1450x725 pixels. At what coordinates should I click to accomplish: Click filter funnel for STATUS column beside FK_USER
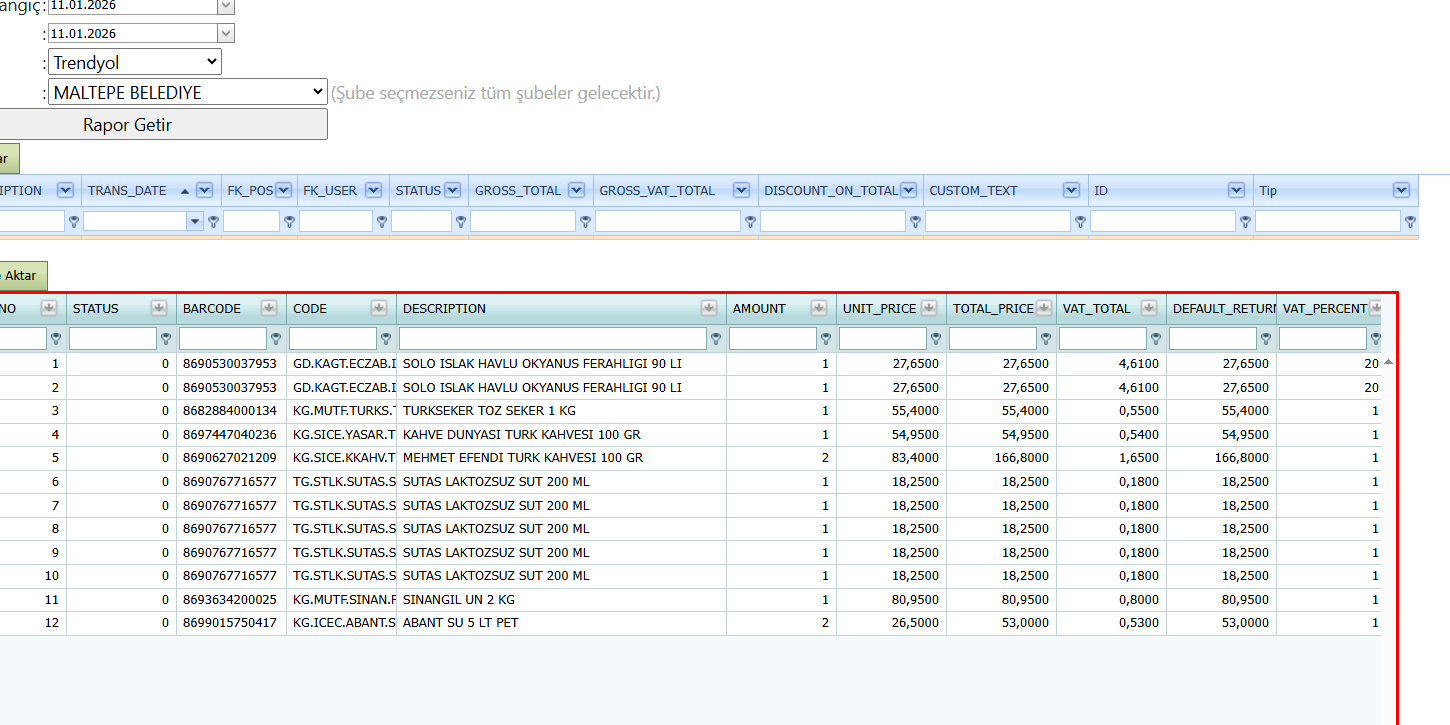click(461, 222)
